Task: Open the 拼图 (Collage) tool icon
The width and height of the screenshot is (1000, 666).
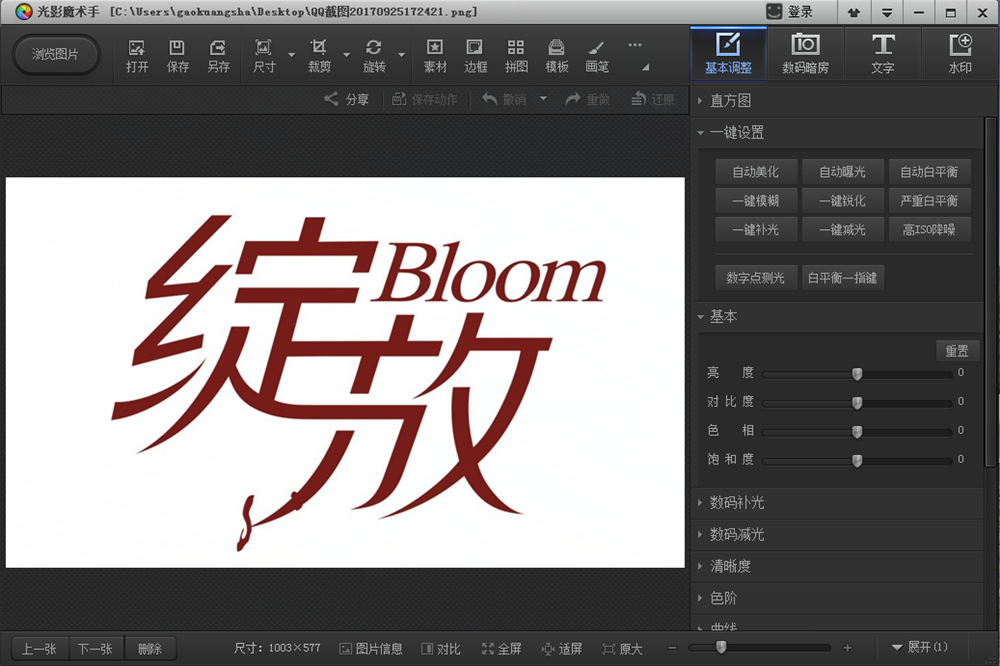Action: 516,56
